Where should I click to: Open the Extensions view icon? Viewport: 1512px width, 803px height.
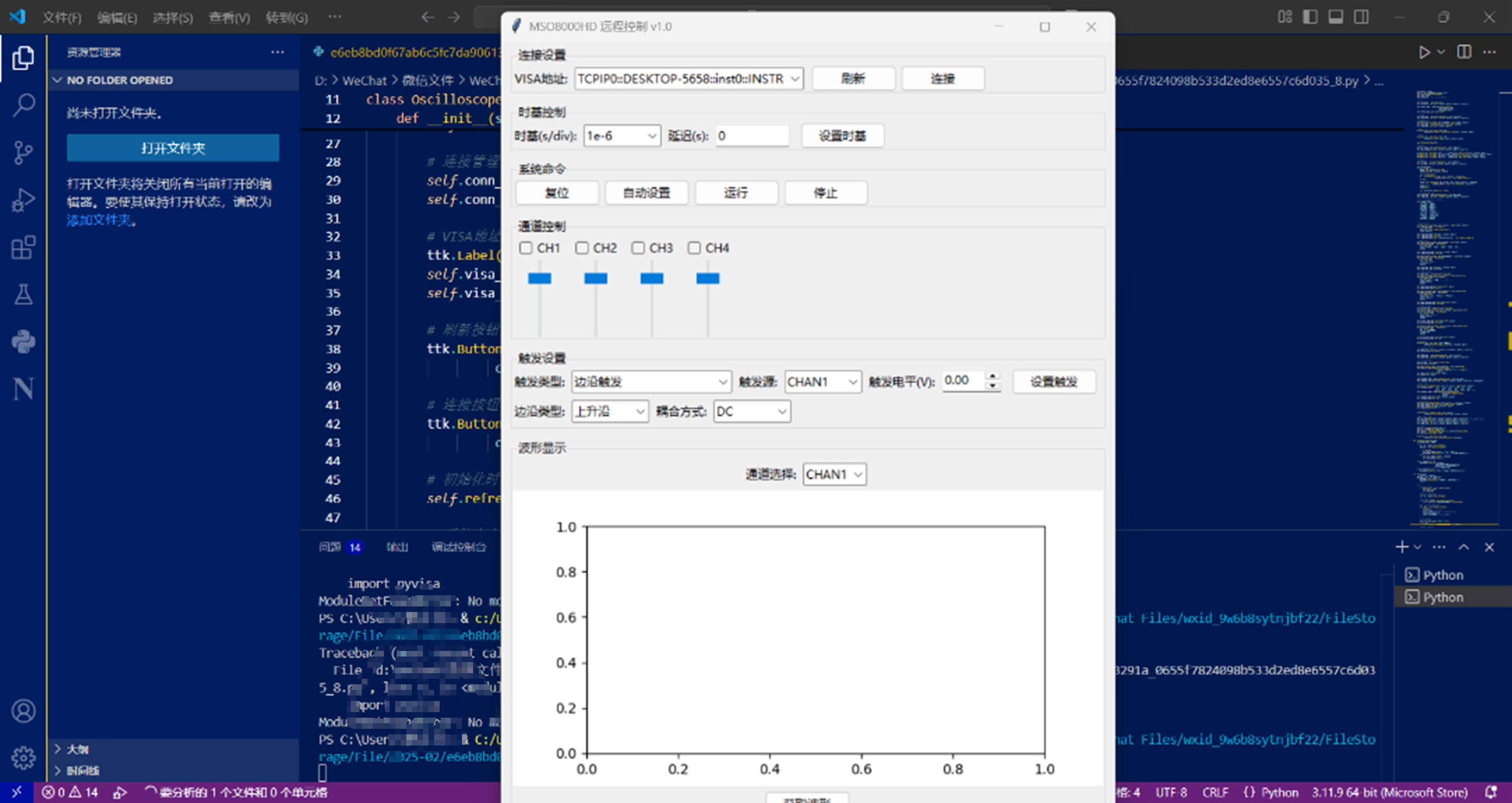pos(24,248)
